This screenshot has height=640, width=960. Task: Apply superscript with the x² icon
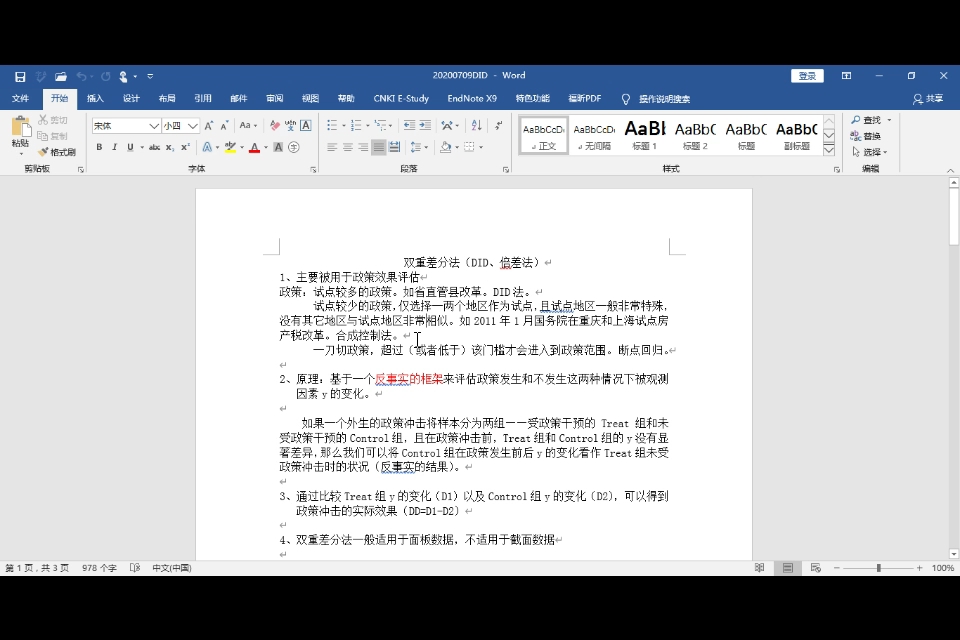[185, 147]
